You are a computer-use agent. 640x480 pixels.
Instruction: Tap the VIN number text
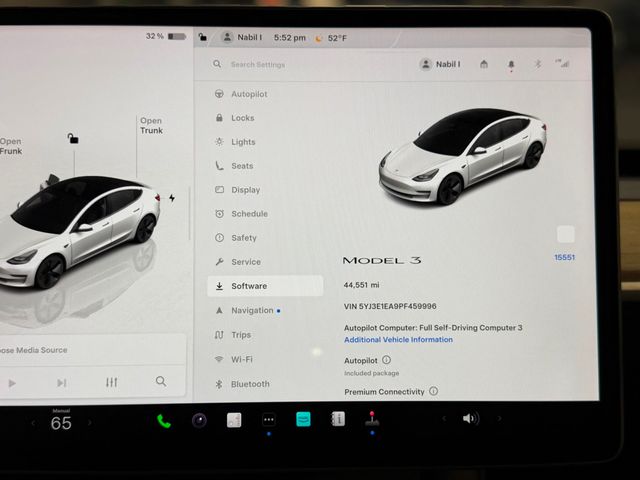(x=390, y=306)
